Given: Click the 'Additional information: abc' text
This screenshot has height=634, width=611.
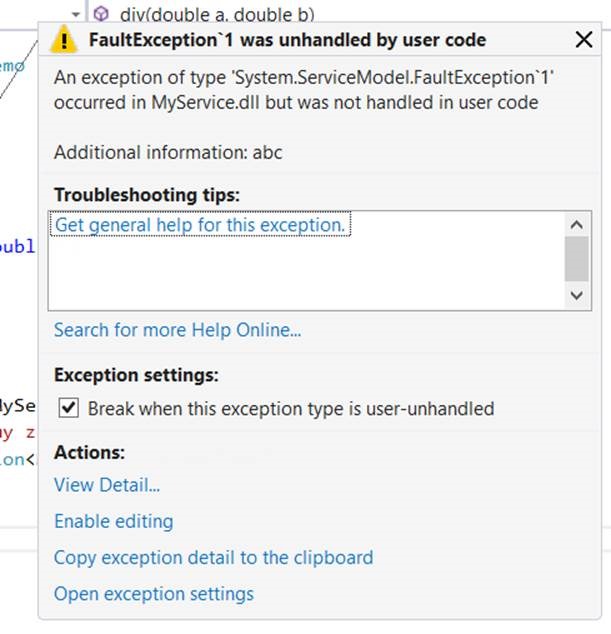Looking at the screenshot, I should pos(168,152).
